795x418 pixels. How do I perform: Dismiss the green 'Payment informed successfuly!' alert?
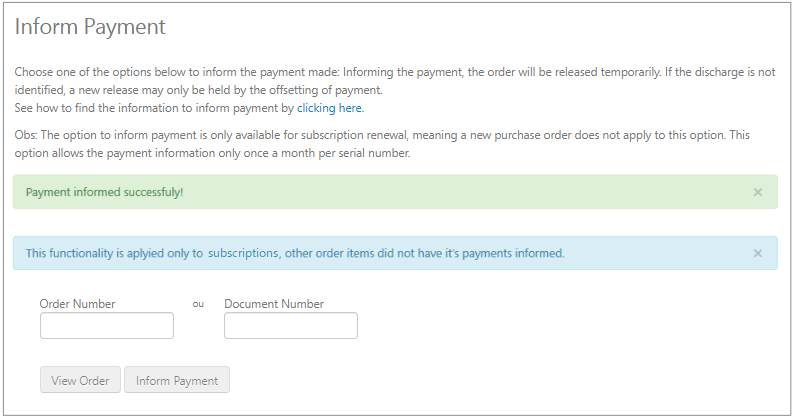[x=757, y=192]
